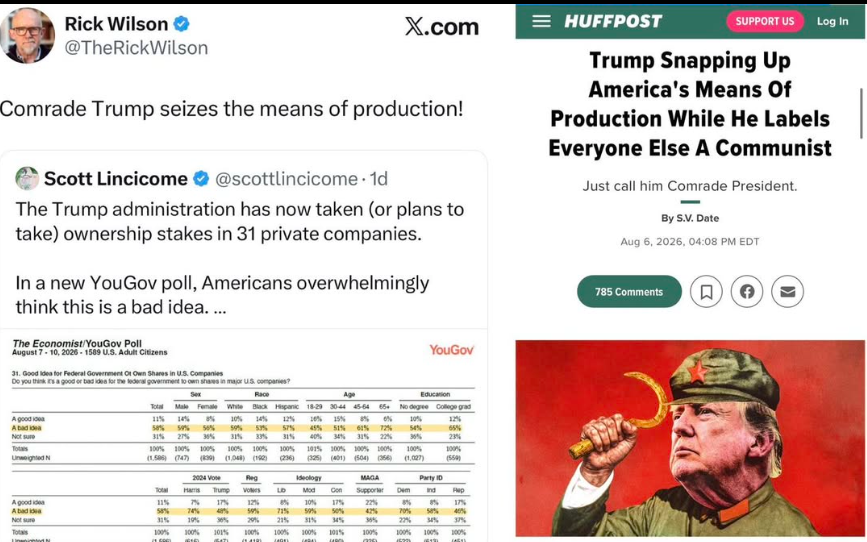Open Rick Wilson's profile avatar
This screenshot has width=867, height=542.
(x=28, y=35)
